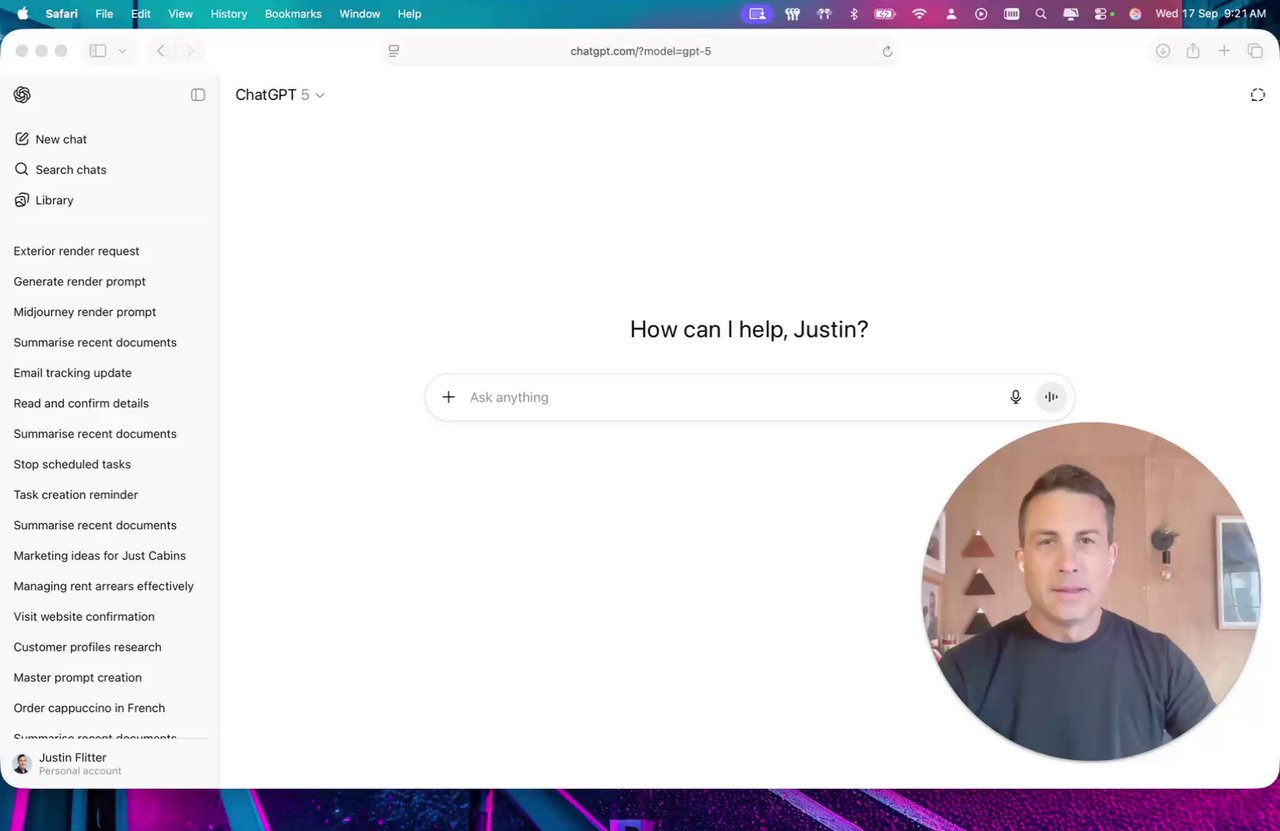Open the File menu
Screen dimensions: 1280x831
pos(104,14)
